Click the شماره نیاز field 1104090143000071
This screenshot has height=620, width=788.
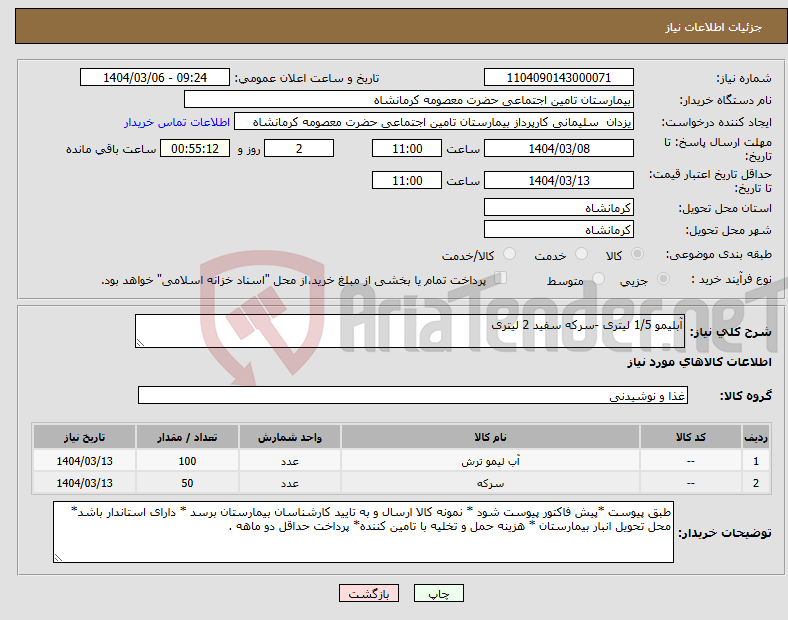[x=558, y=78]
